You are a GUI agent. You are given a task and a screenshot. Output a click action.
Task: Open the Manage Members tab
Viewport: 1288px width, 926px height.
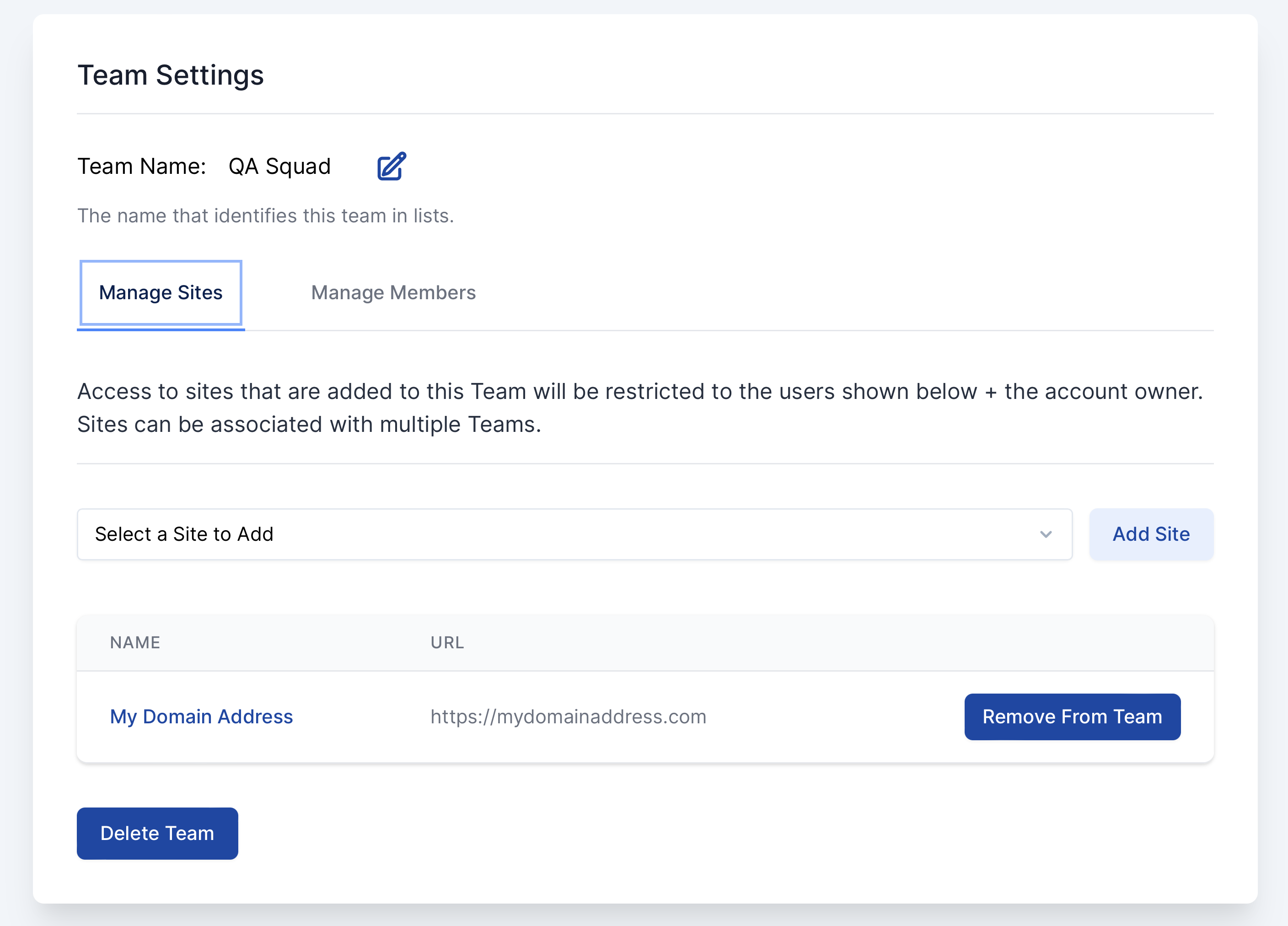pyautogui.click(x=393, y=292)
